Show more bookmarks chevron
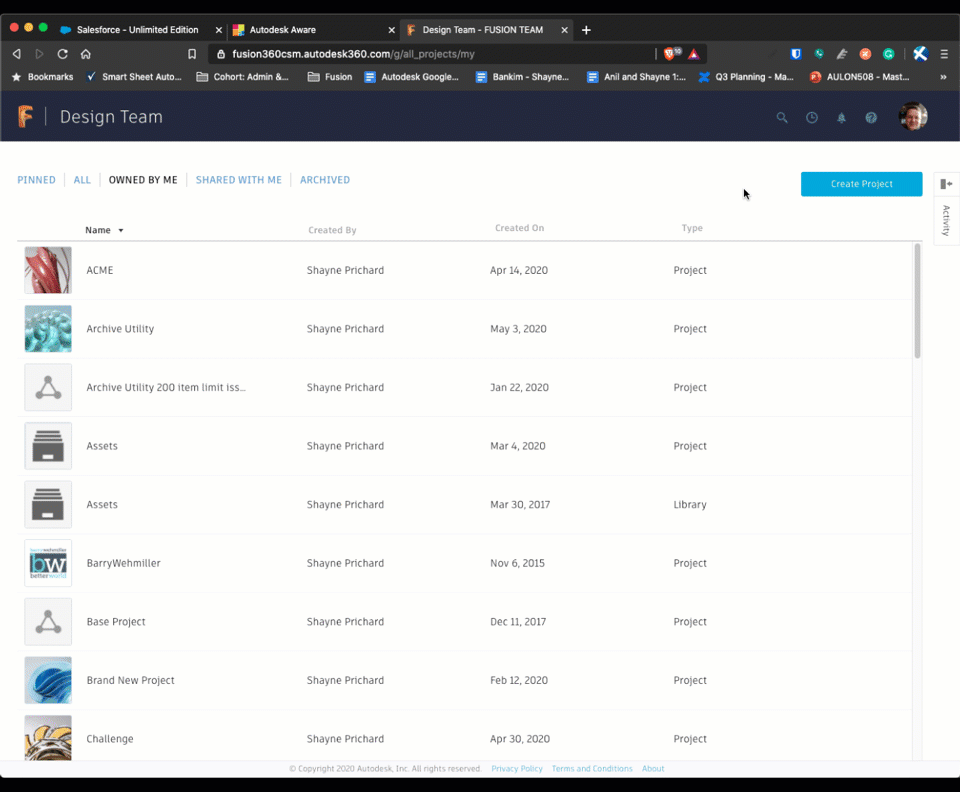This screenshot has width=960, height=792. [x=943, y=77]
